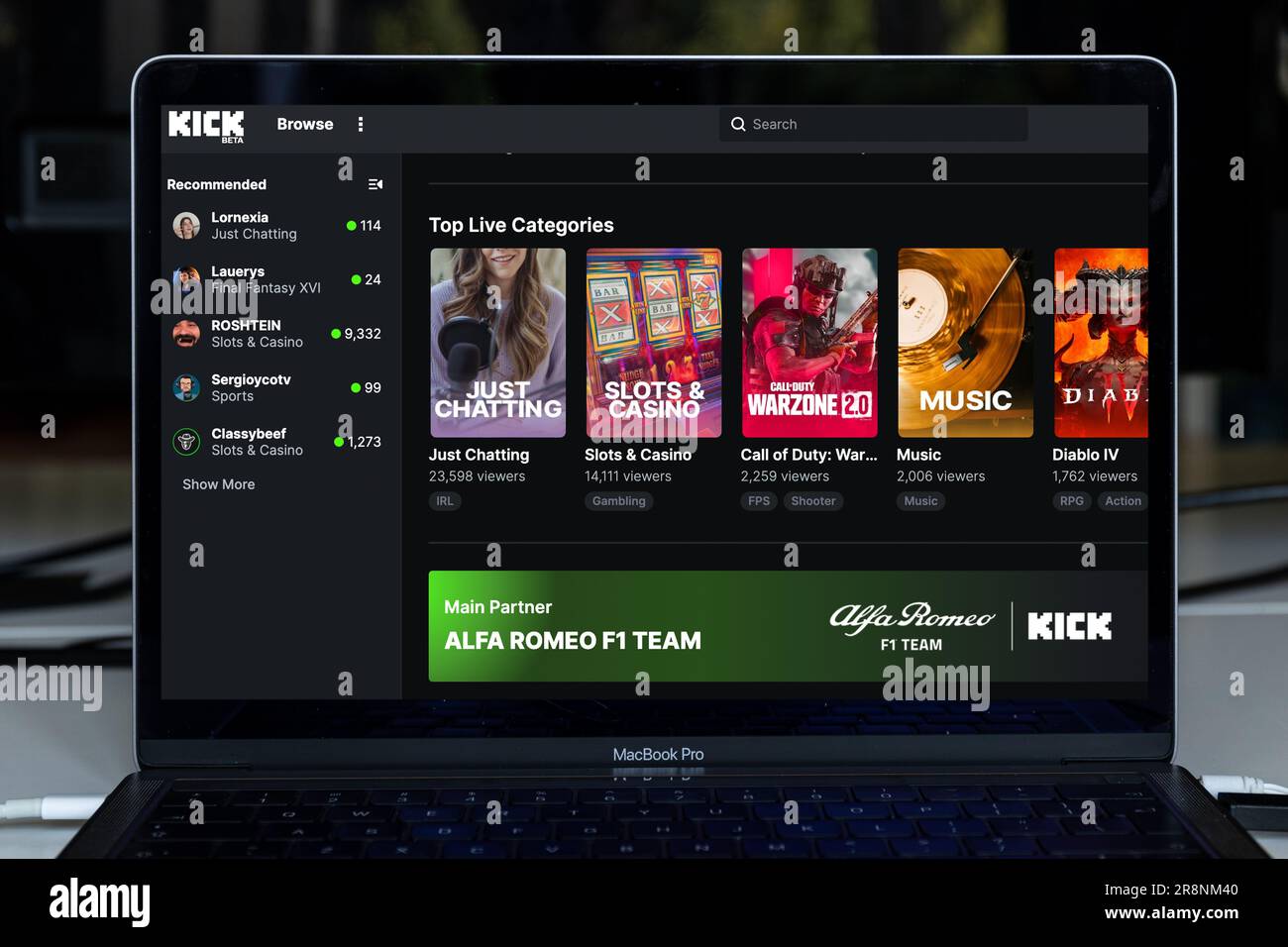1288x947 pixels.
Task: Open Music category thumbnail
Action: [965, 343]
